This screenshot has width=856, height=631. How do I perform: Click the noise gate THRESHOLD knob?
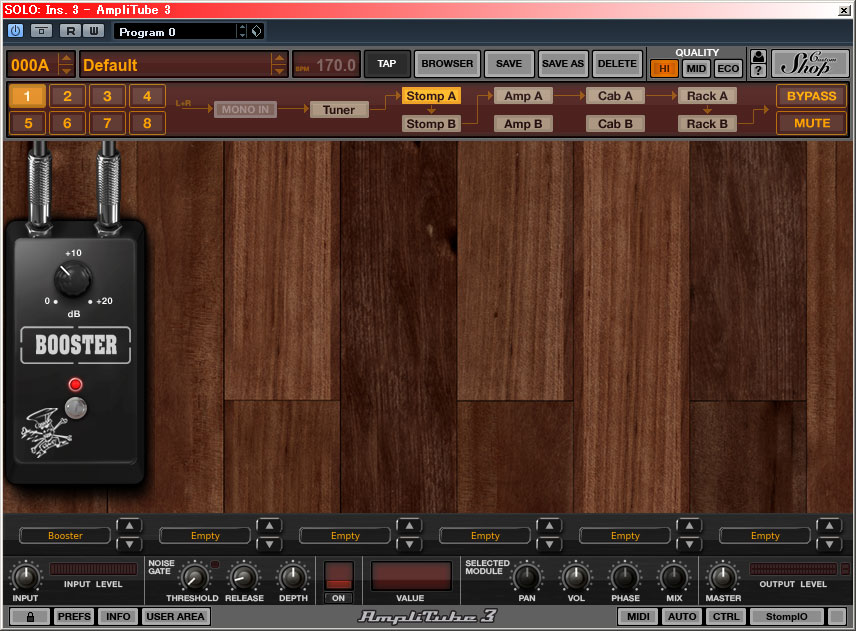pyautogui.click(x=194, y=576)
